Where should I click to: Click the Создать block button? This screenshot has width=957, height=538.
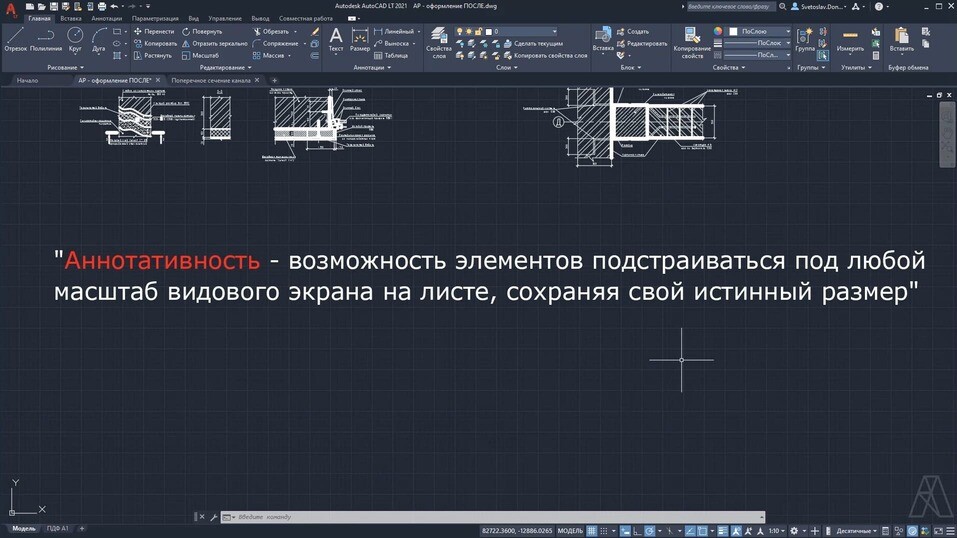click(x=633, y=31)
